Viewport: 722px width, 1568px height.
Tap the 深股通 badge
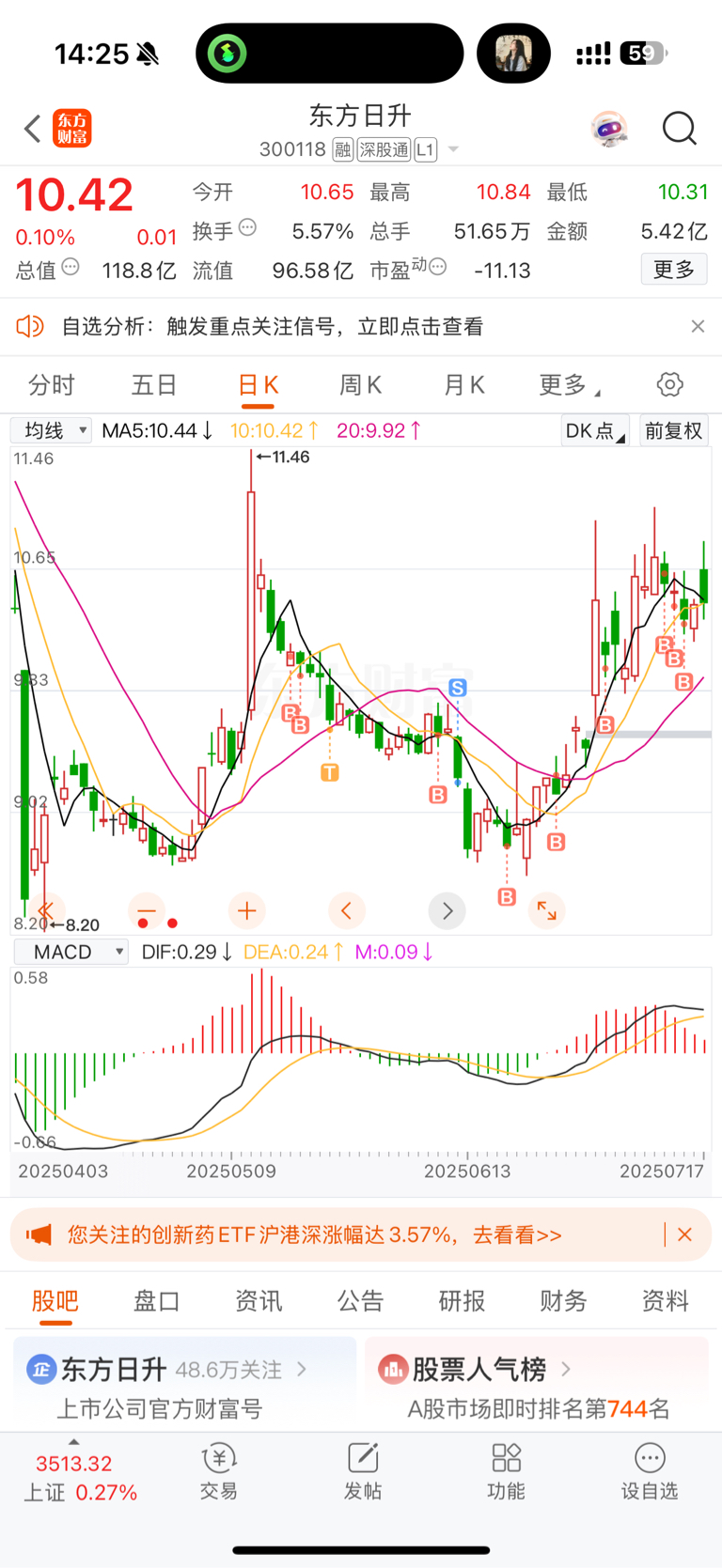pos(384,149)
